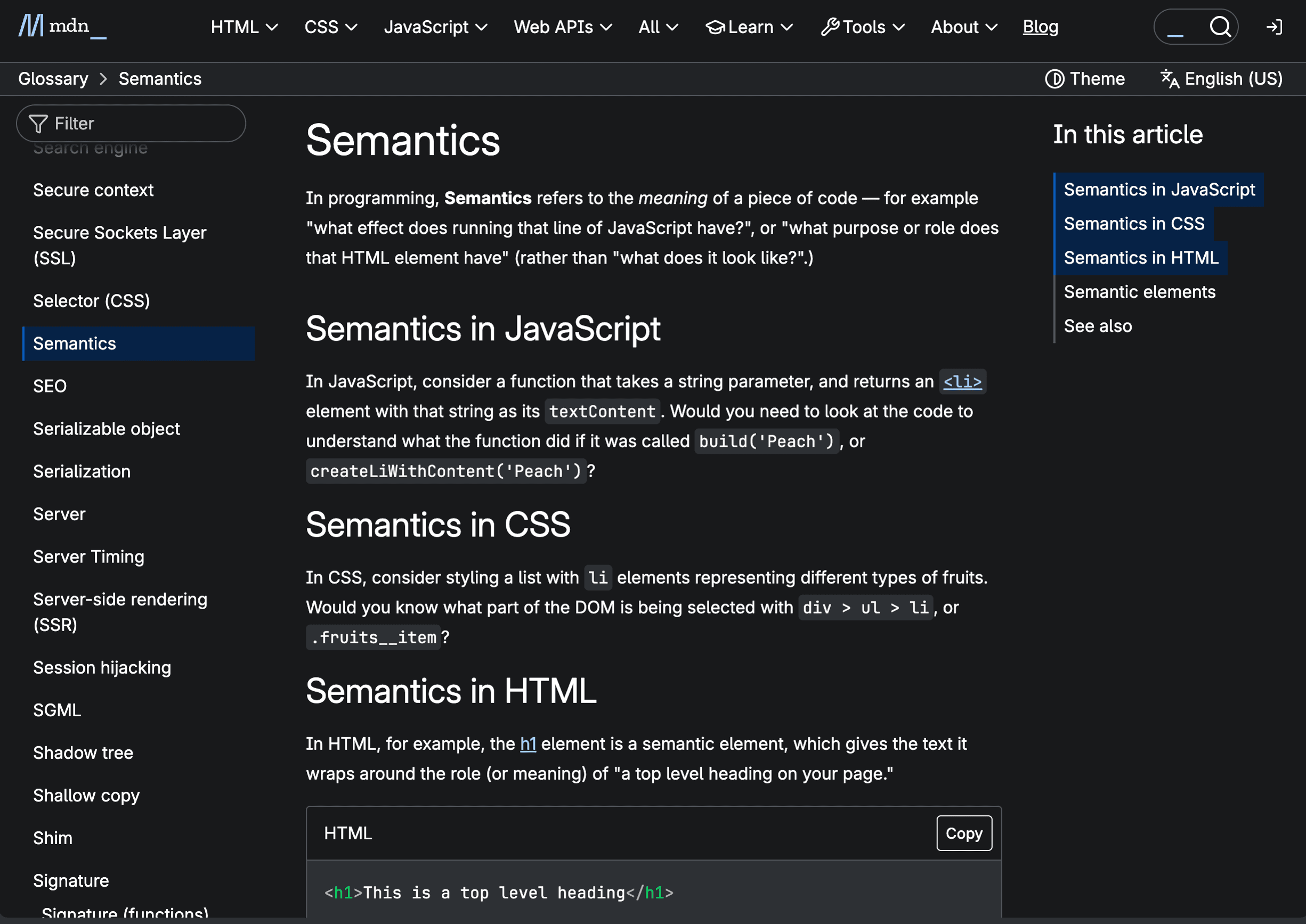Screen dimensions: 1306x924
Task: Jump to Semantics in JavaScript section
Action: pyautogui.click(x=1159, y=190)
